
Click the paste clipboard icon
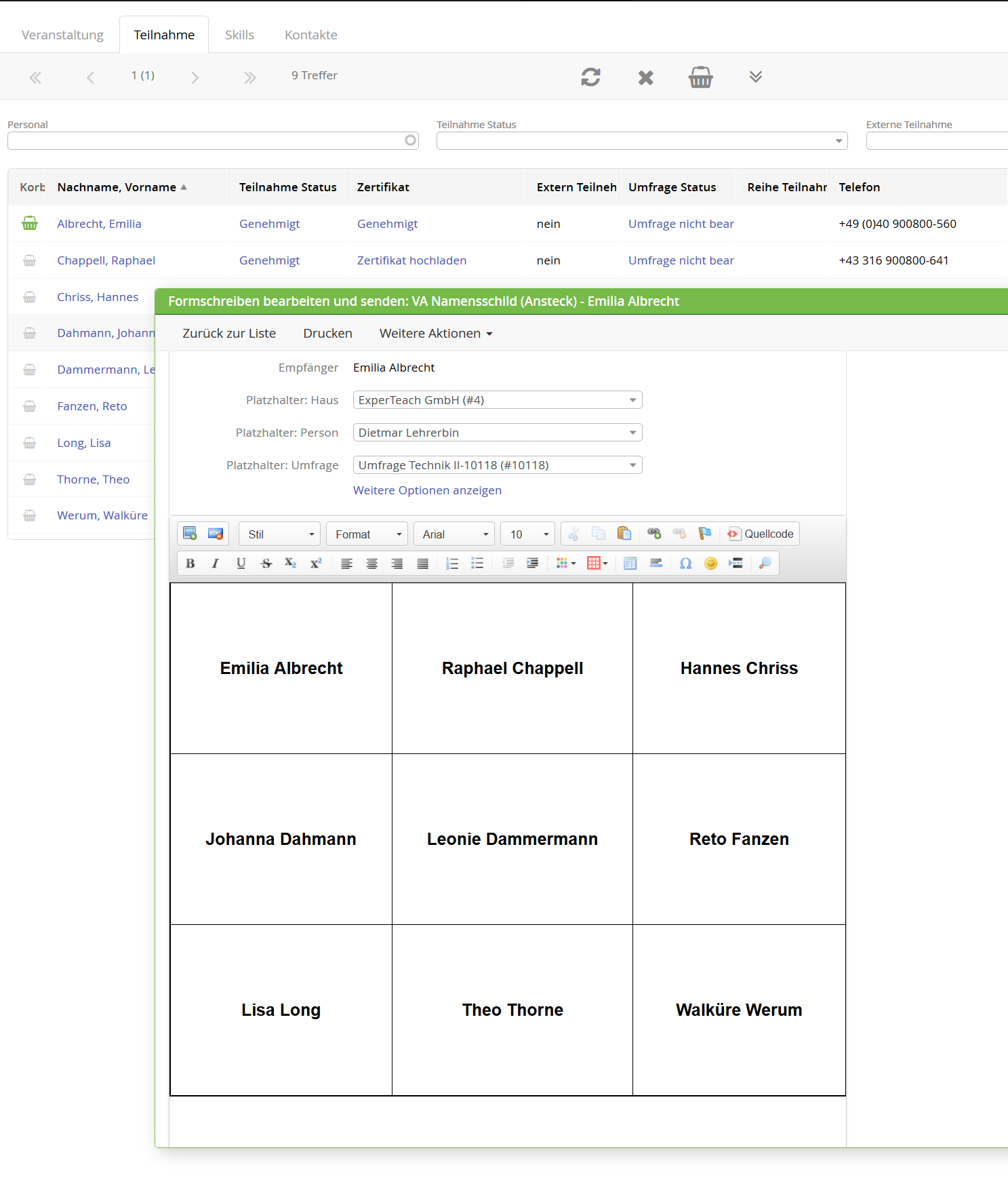pyautogui.click(x=624, y=534)
